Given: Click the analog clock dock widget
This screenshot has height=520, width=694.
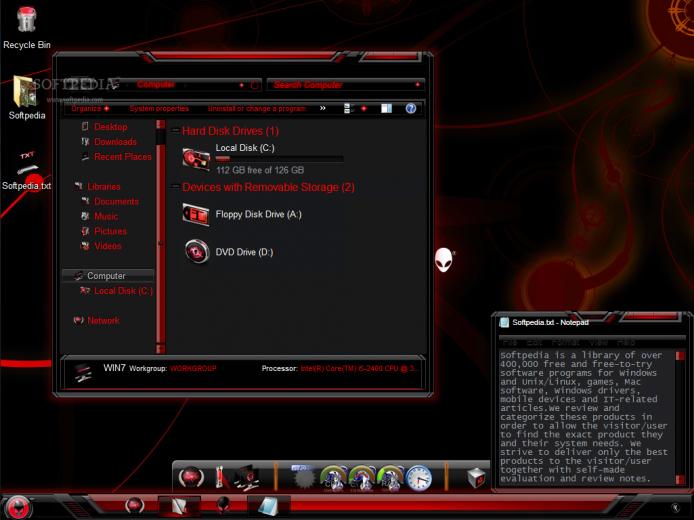Looking at the screenshot, I should 419,478.
